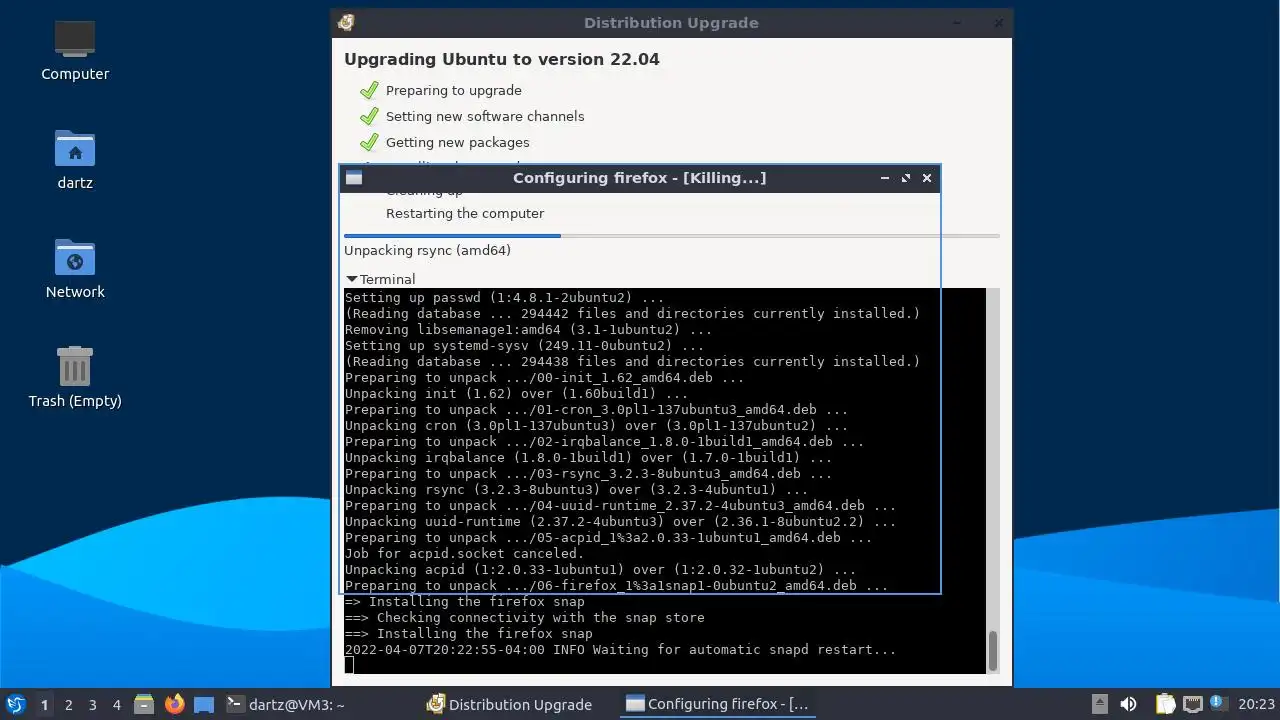Open the removable media eject tray icon

point(1099,704)
